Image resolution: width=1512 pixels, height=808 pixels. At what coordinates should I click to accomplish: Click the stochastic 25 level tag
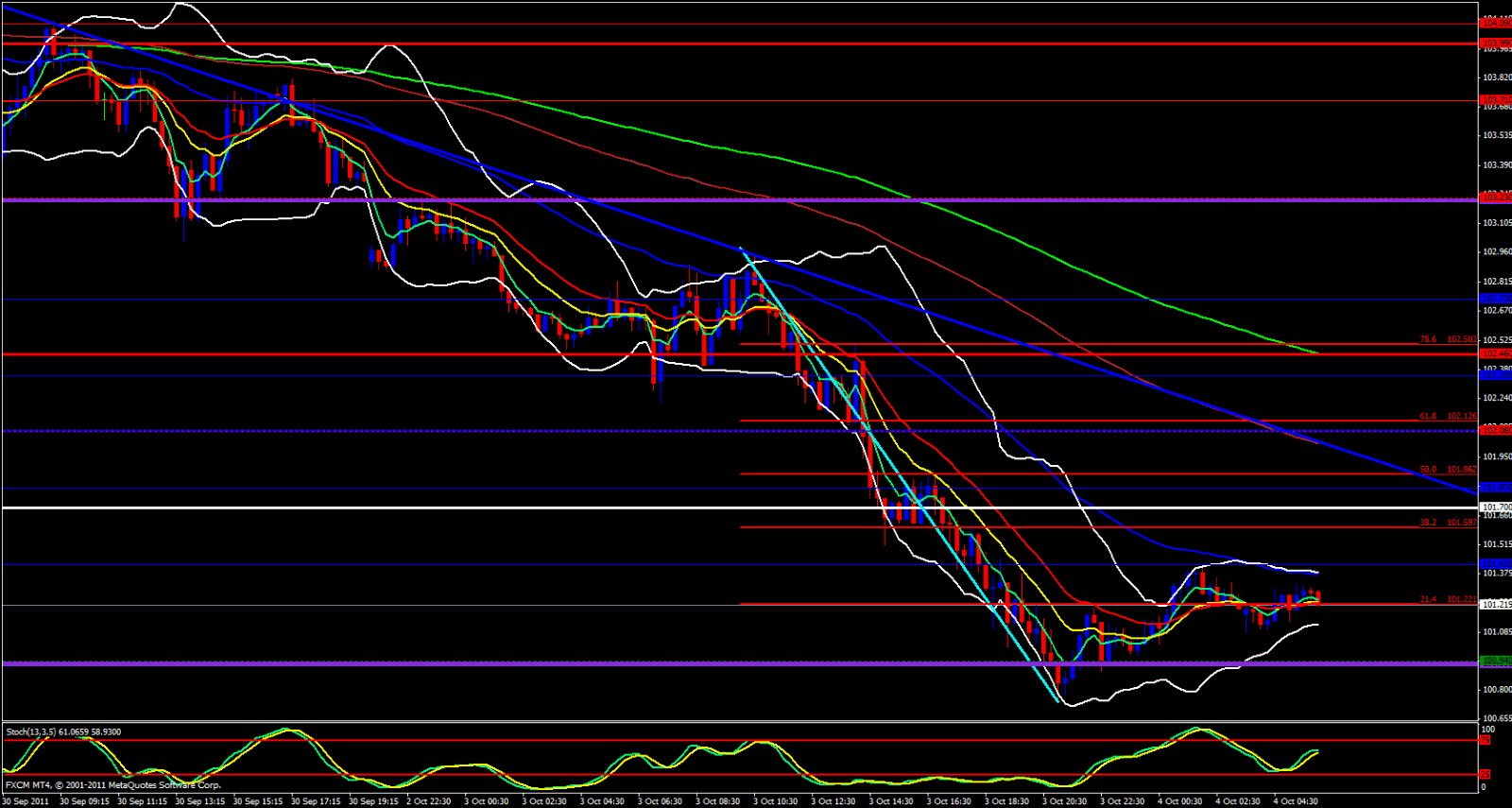coord(1487,775)
